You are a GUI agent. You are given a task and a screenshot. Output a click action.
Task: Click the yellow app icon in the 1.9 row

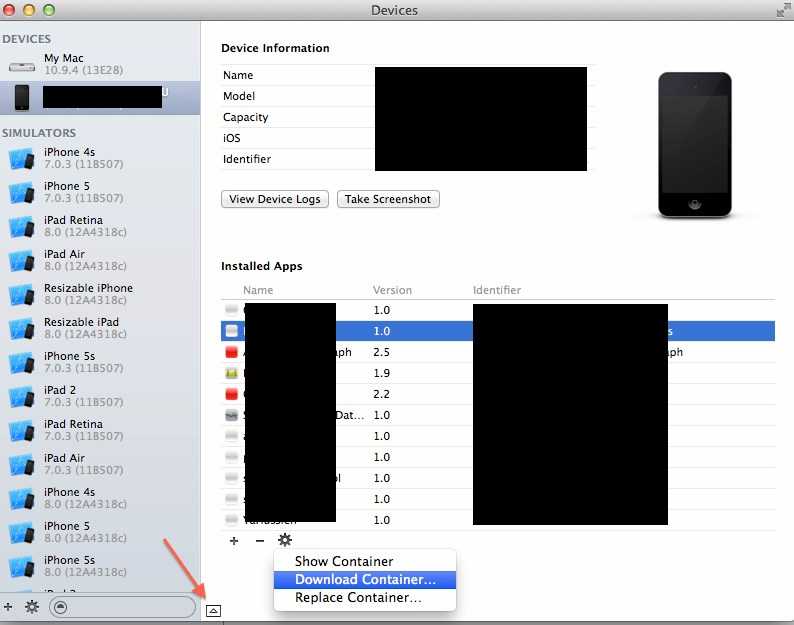pyautogui.click(x=231, y=373)
